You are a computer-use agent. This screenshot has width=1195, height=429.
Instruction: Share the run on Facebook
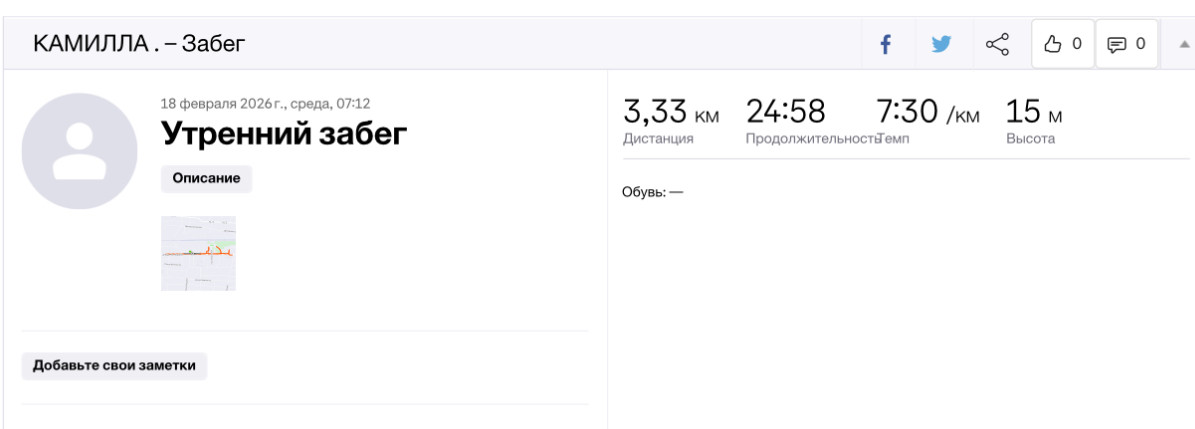(x=885, y=44)
